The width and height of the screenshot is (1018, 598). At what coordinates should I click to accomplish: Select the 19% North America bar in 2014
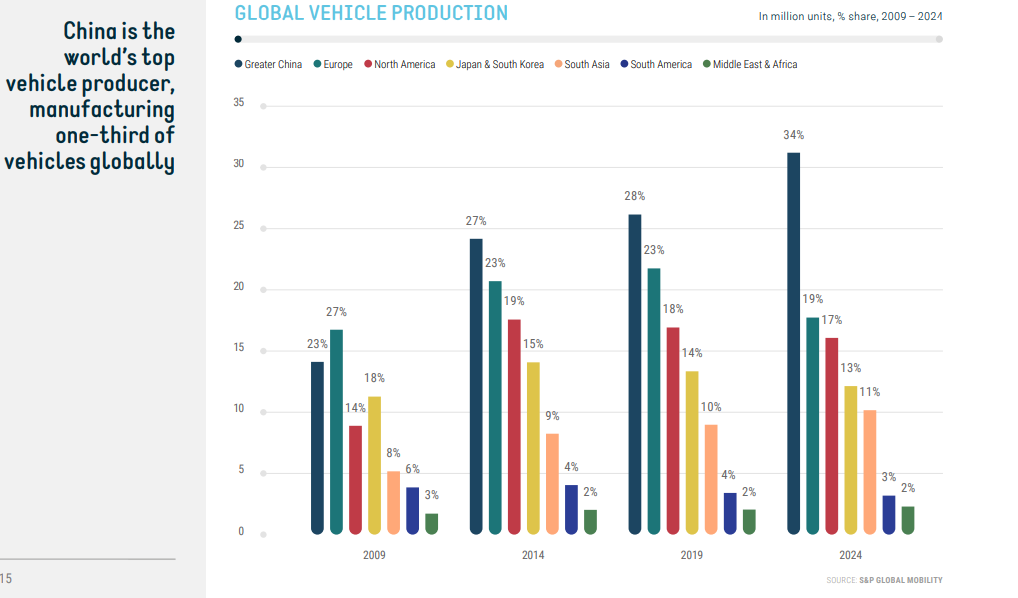(514, 426)
